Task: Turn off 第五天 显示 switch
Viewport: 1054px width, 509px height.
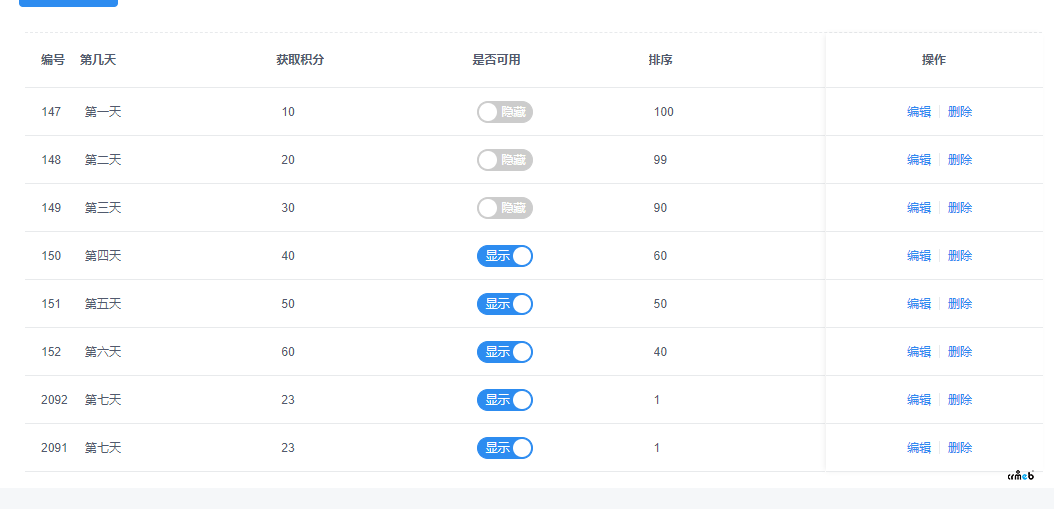Action: pyautogui.click(x=504, y=304)
